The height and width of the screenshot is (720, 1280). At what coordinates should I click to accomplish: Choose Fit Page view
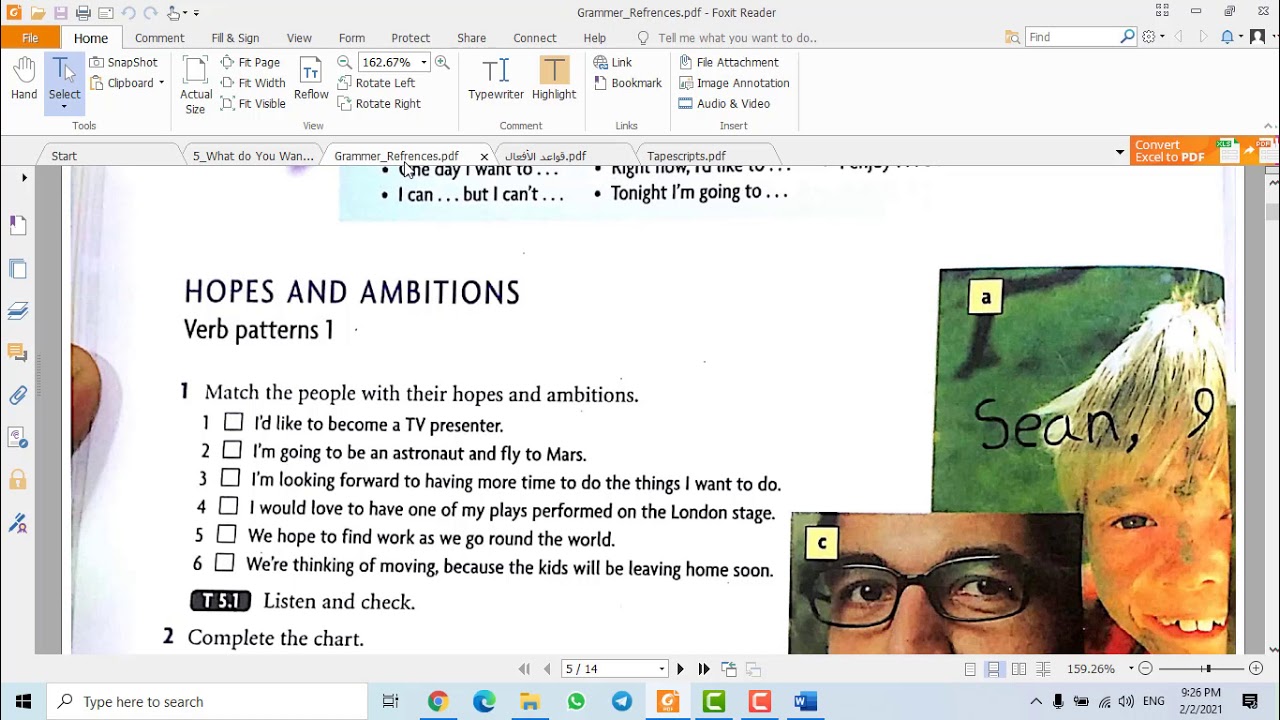pyautogui.click(x=250, y=62)
